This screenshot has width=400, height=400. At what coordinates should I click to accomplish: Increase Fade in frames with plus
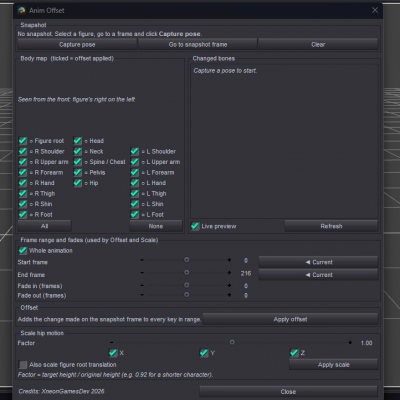pyautogui.click(x=229, y=285)
